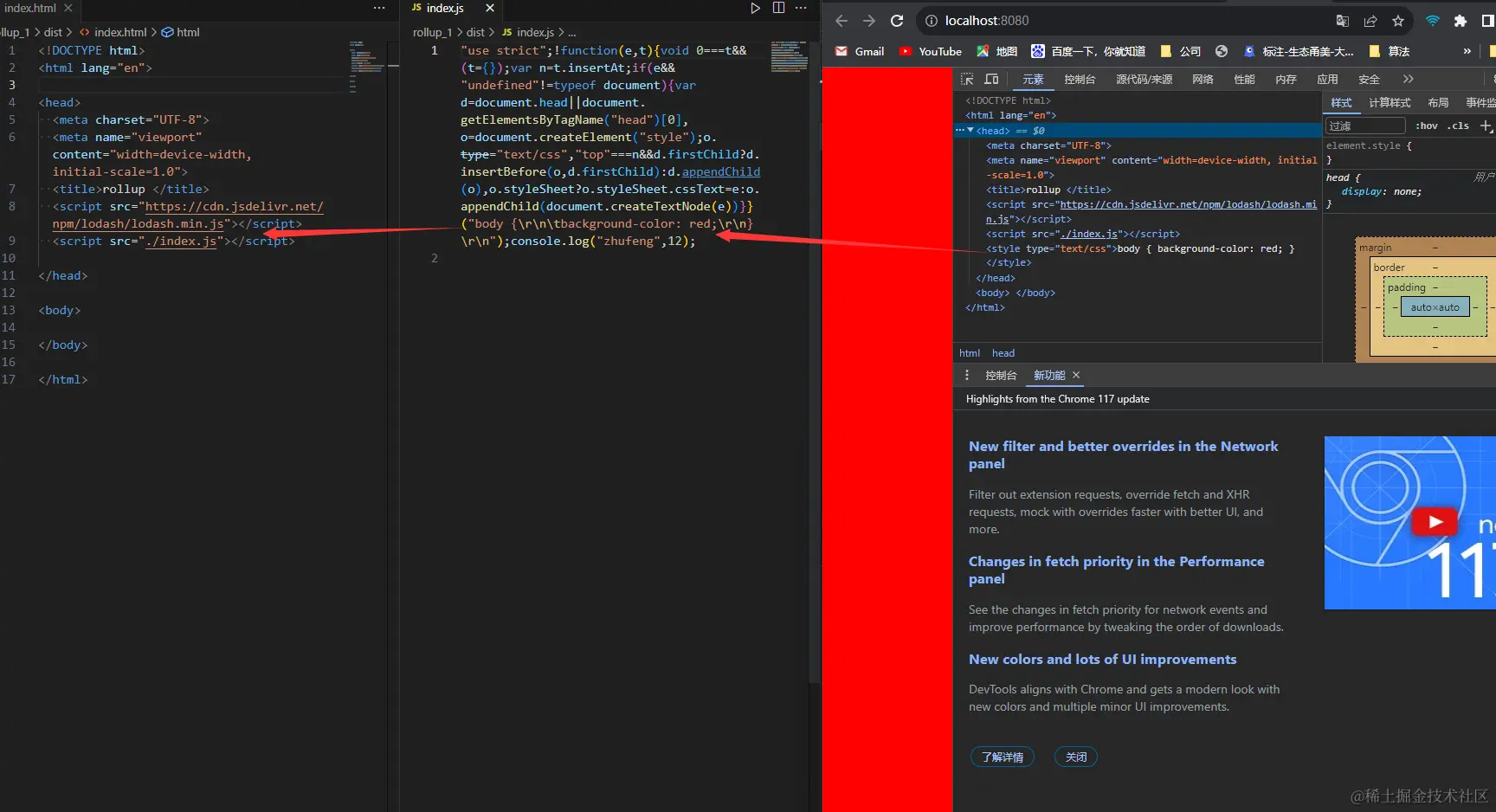The width and height of the screenshot is (1496, 812).
Task: Open dist breadcrumb in index.js editor
Action: [475, 32]
